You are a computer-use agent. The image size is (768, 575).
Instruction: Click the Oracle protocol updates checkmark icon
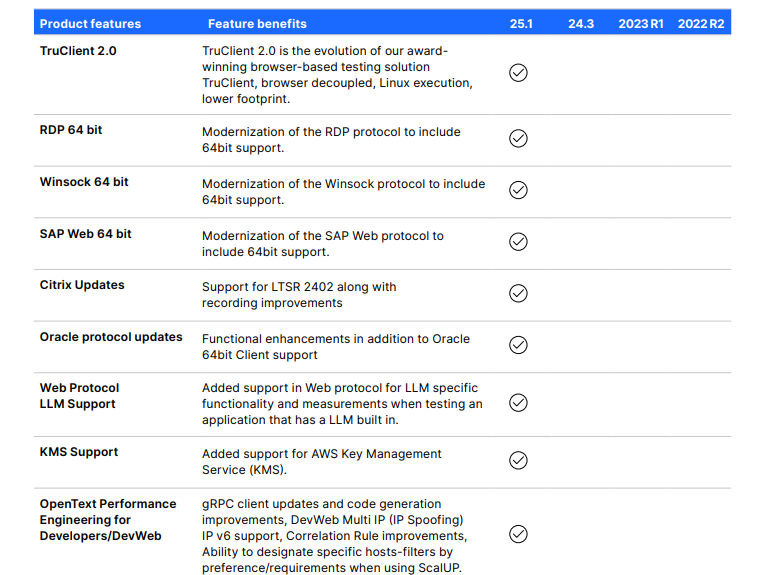[x=518, y=345]
